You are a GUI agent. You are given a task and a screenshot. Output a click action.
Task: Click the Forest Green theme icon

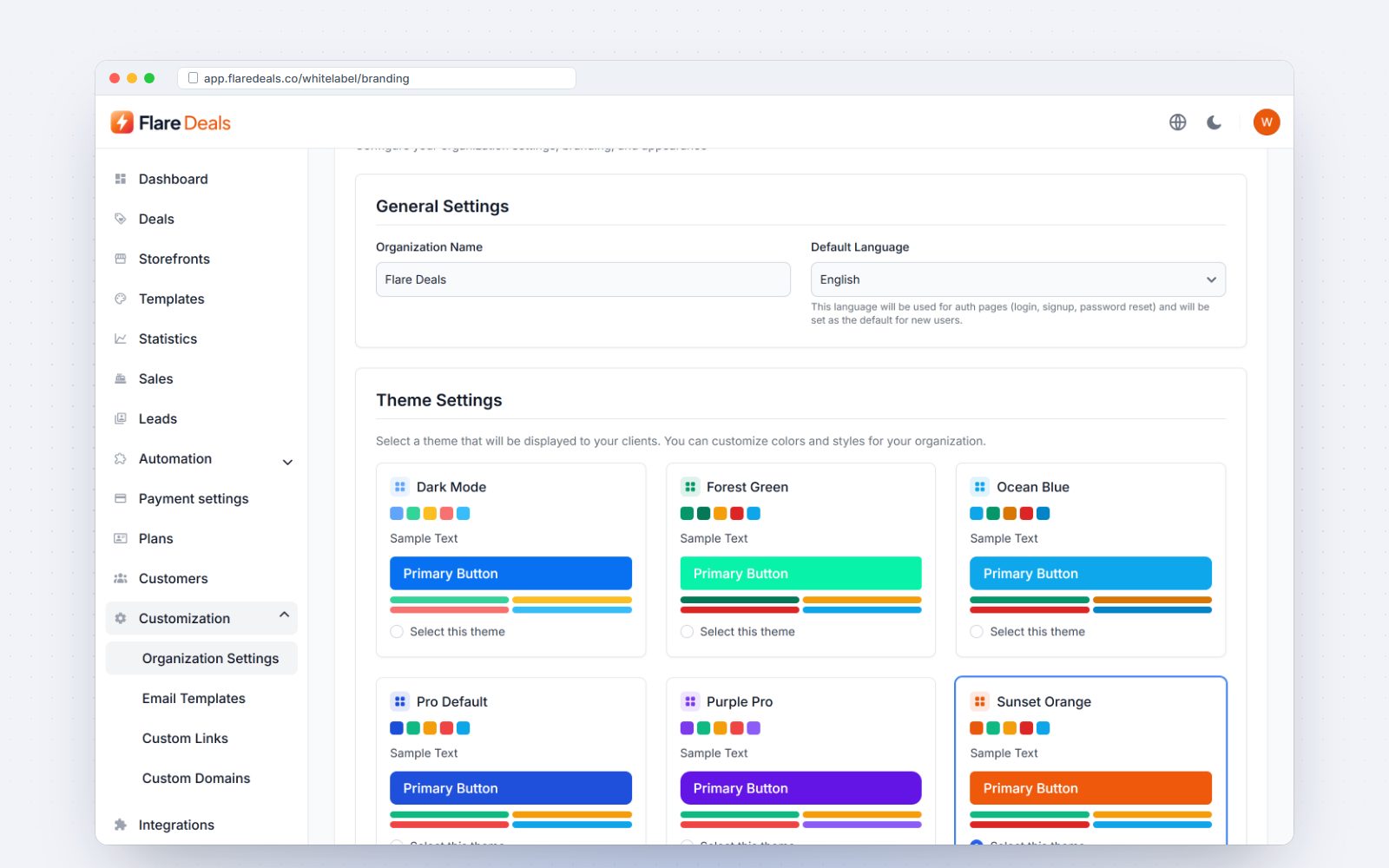[x=689, y=487]
